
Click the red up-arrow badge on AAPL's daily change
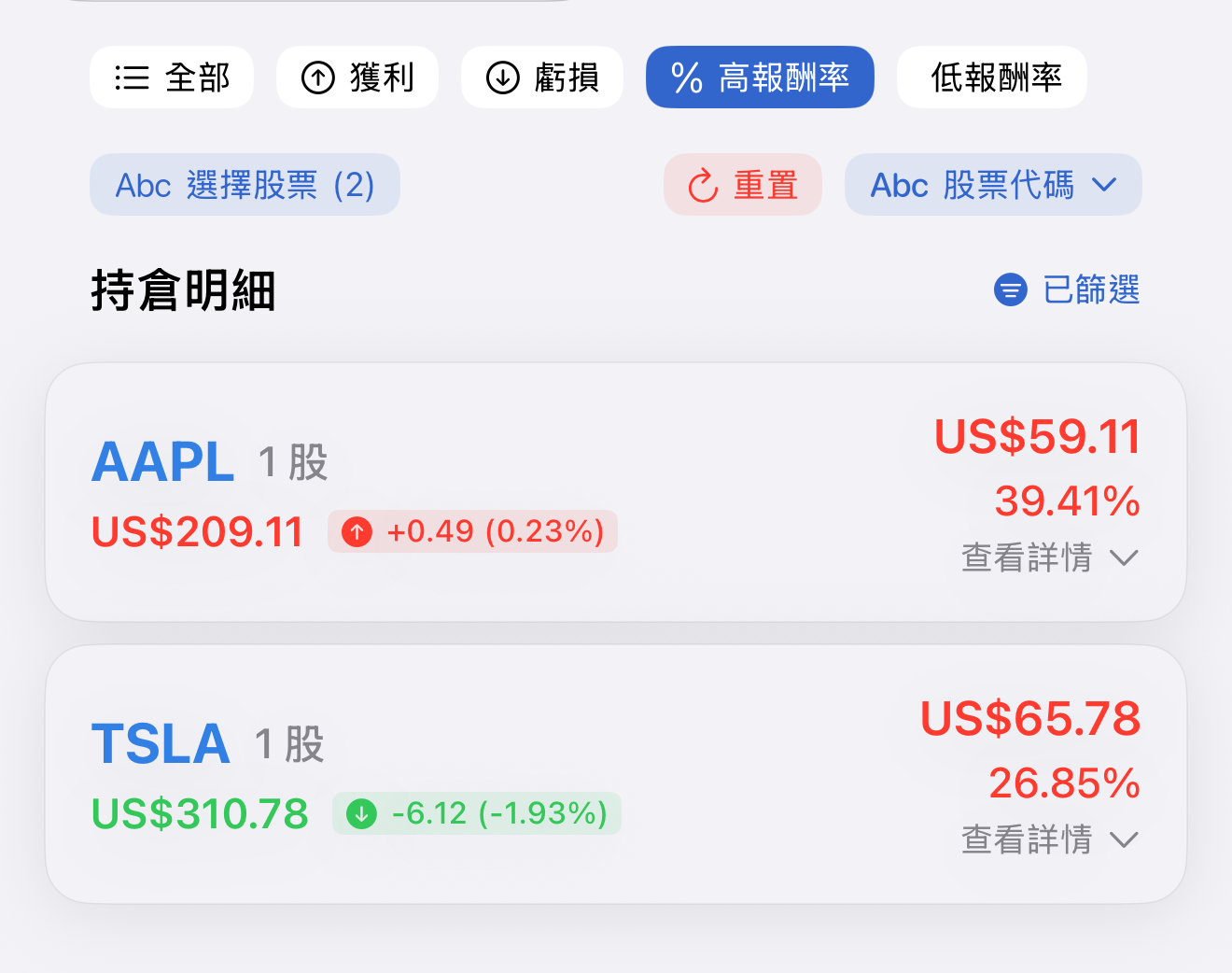[x=356, y=531]
